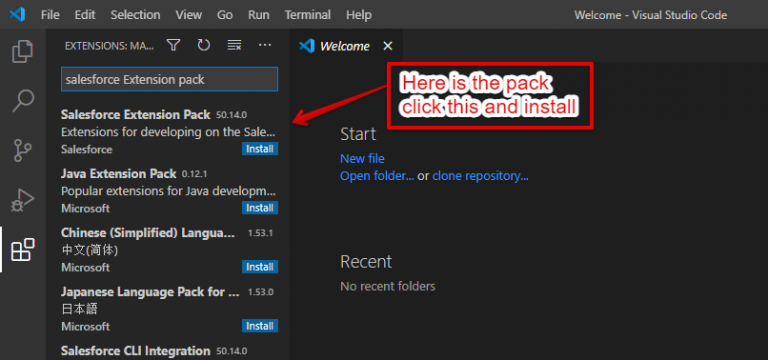Viewport: 768px width, 360px height.
Task: Install the Java Extension Pack
Action: (x=260, y=208)
